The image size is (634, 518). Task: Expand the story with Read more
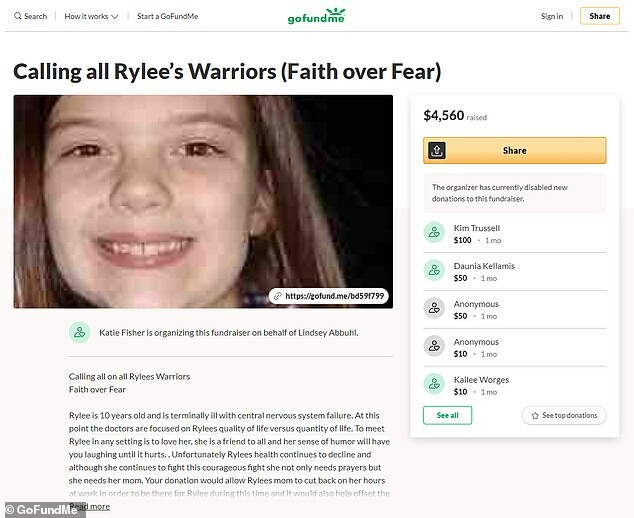(x=89, y=507)
